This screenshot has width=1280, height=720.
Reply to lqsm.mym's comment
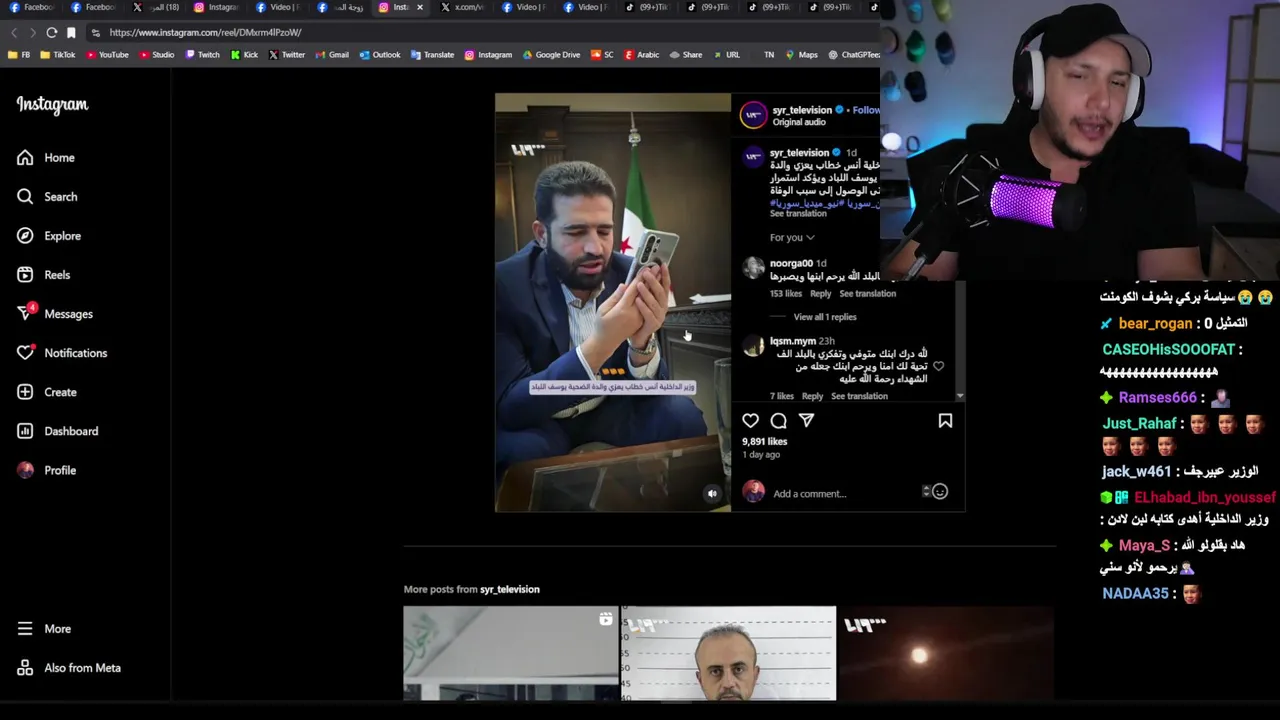(x=812, y=396)
